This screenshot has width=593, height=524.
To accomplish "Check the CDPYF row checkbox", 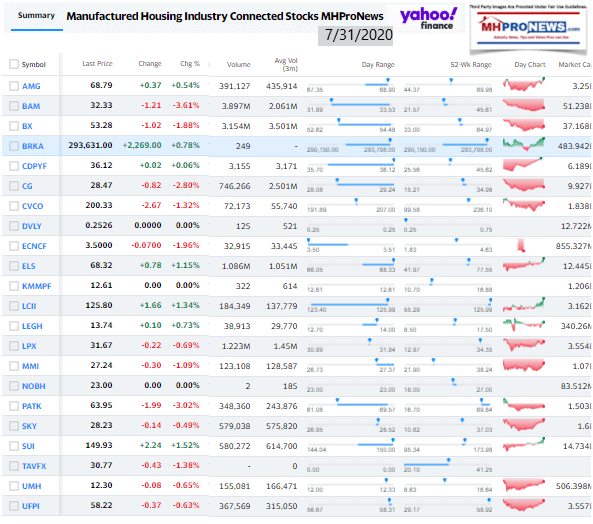I will (14, 166).
